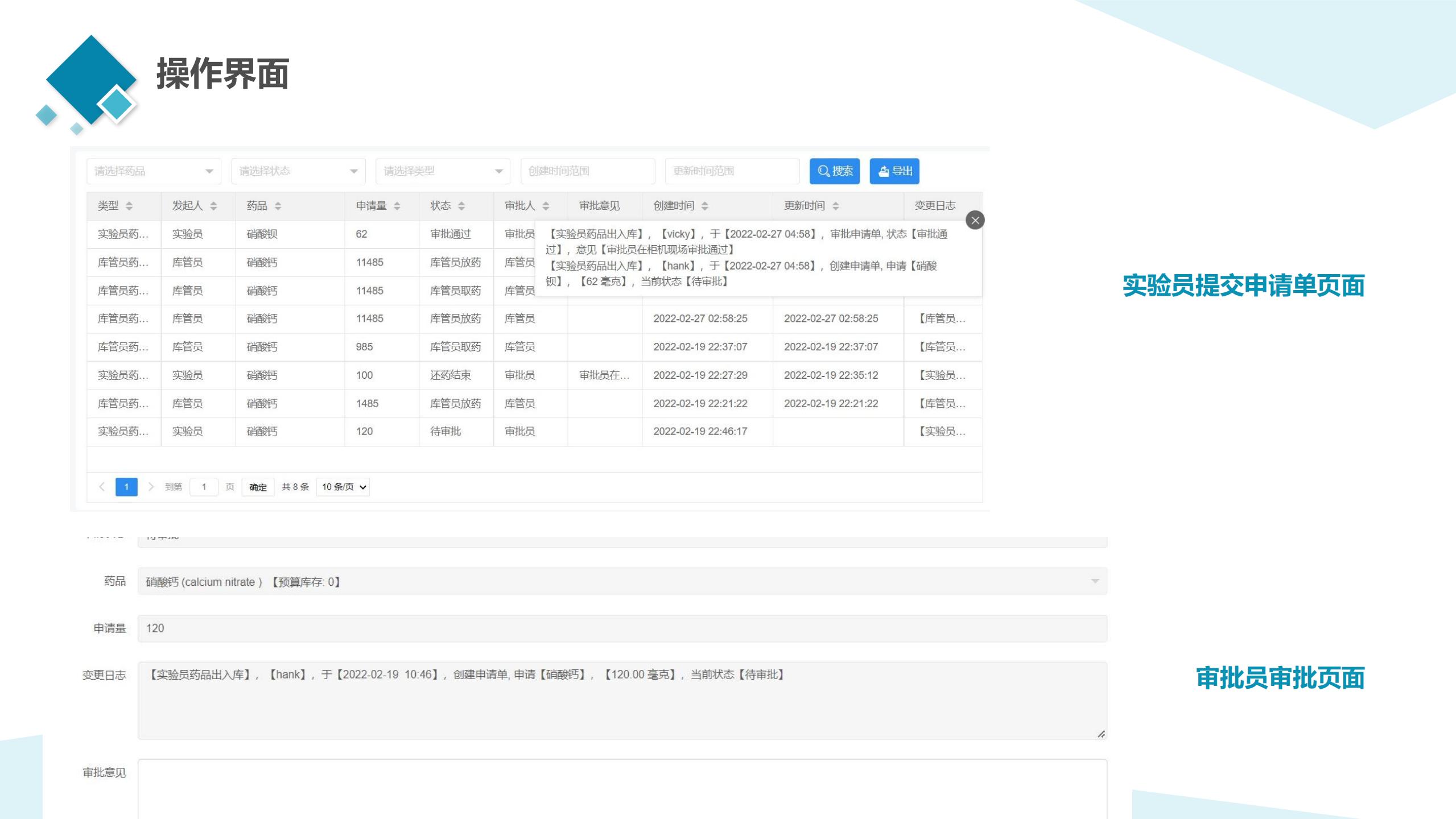Sort by 类型 column sort arrows

[129, 206]
